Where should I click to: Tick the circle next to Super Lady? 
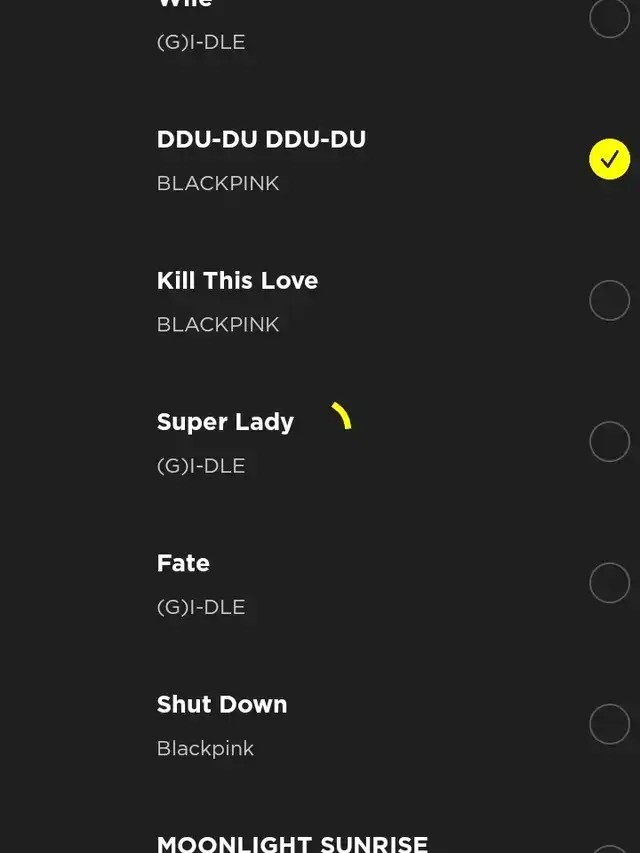(609, 441)
